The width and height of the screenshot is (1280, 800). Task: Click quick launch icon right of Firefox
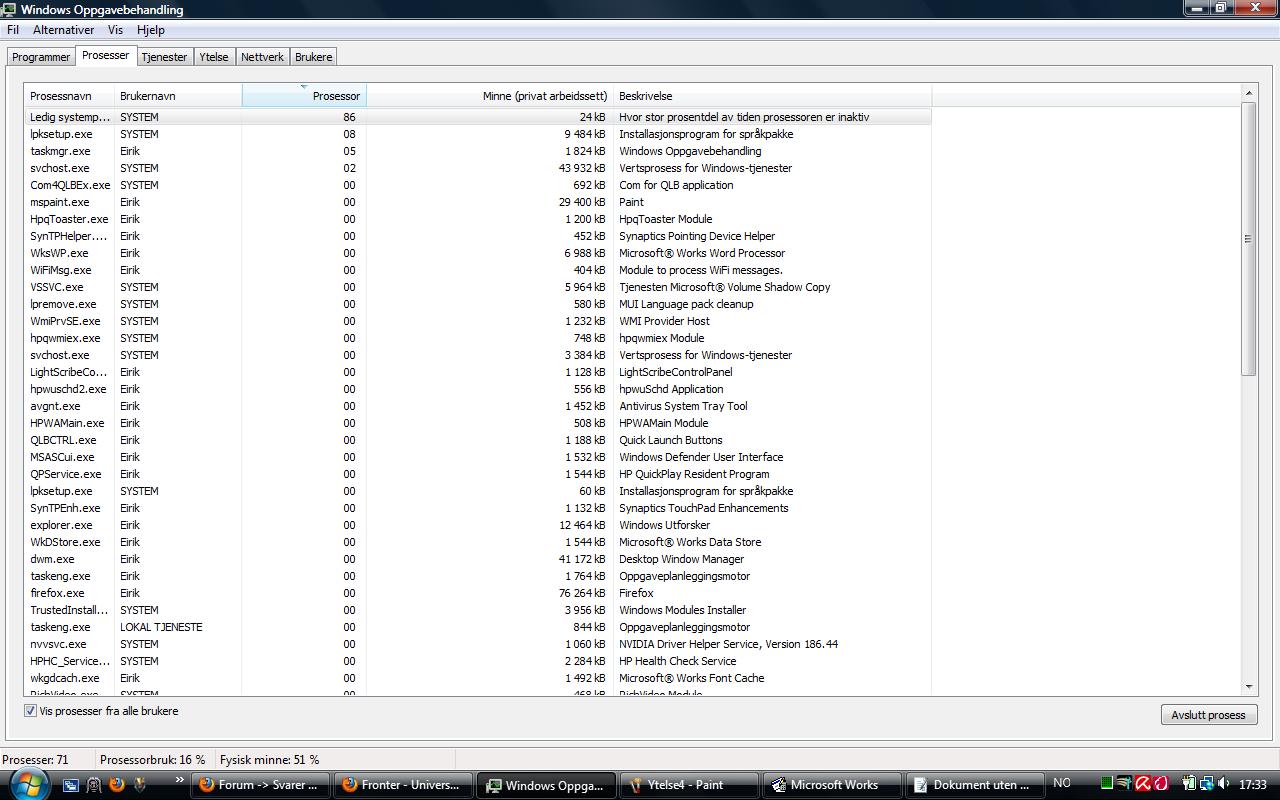pos(140,785)
